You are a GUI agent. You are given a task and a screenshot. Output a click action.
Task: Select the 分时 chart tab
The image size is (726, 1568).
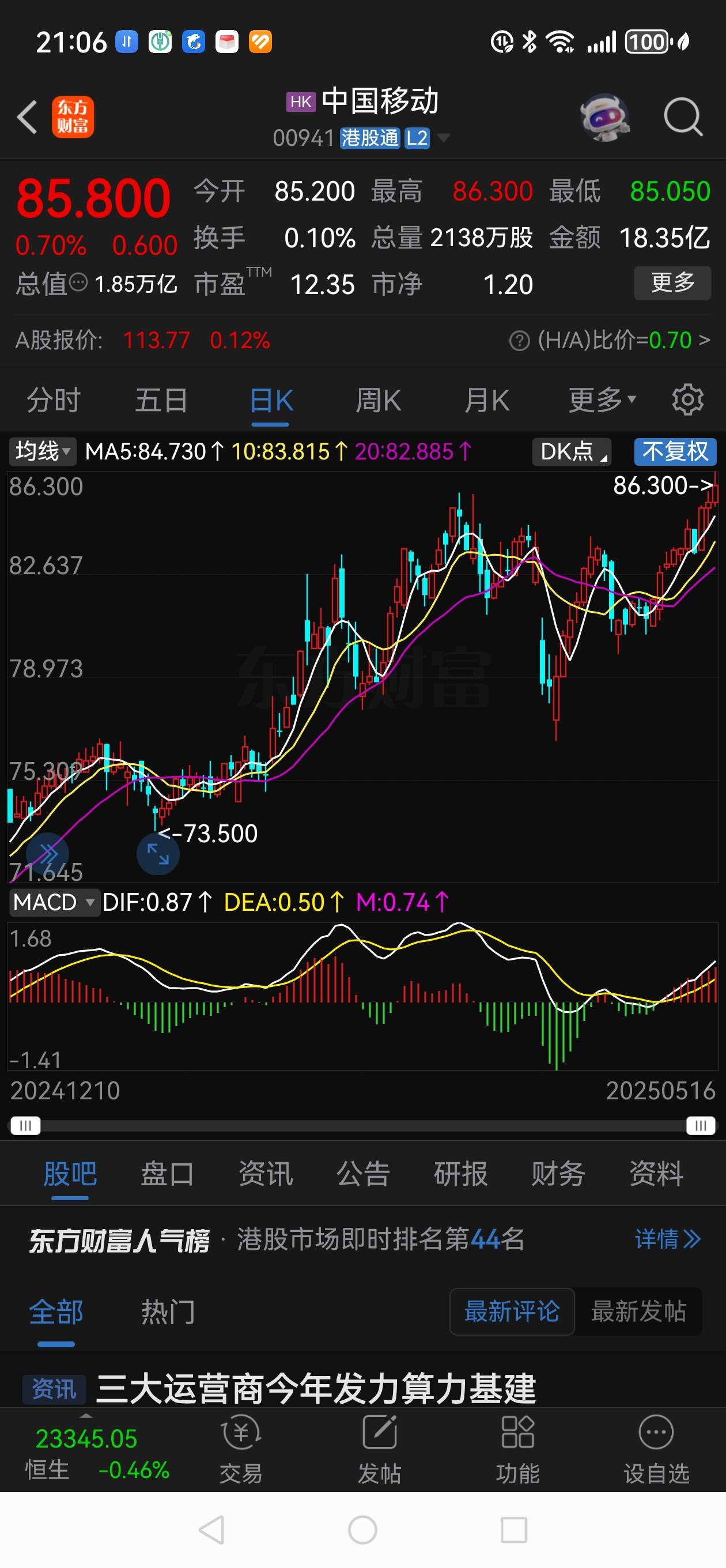coord(54,400)
